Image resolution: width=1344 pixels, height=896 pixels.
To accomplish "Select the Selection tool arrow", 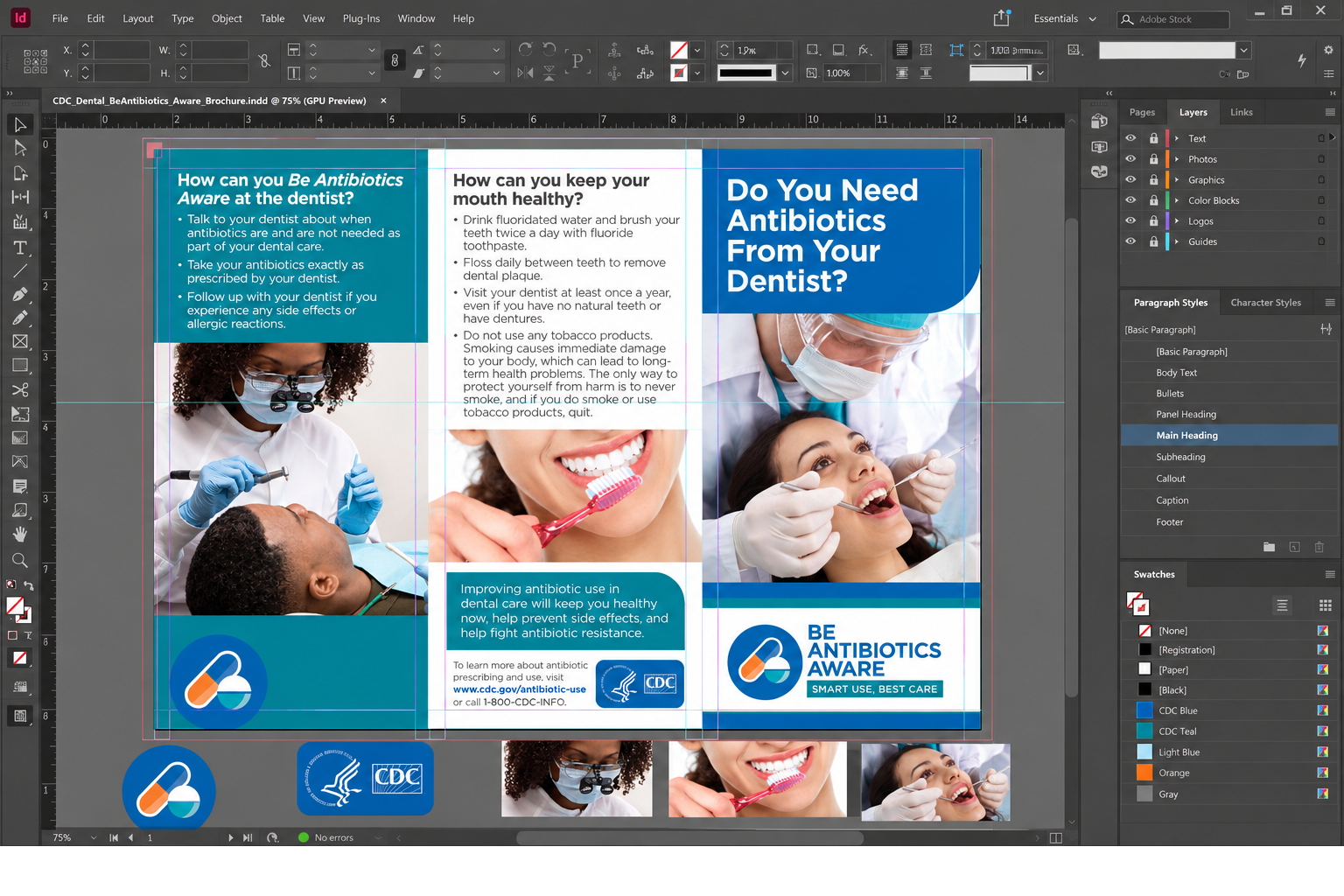I will click(x=20, y=125).
